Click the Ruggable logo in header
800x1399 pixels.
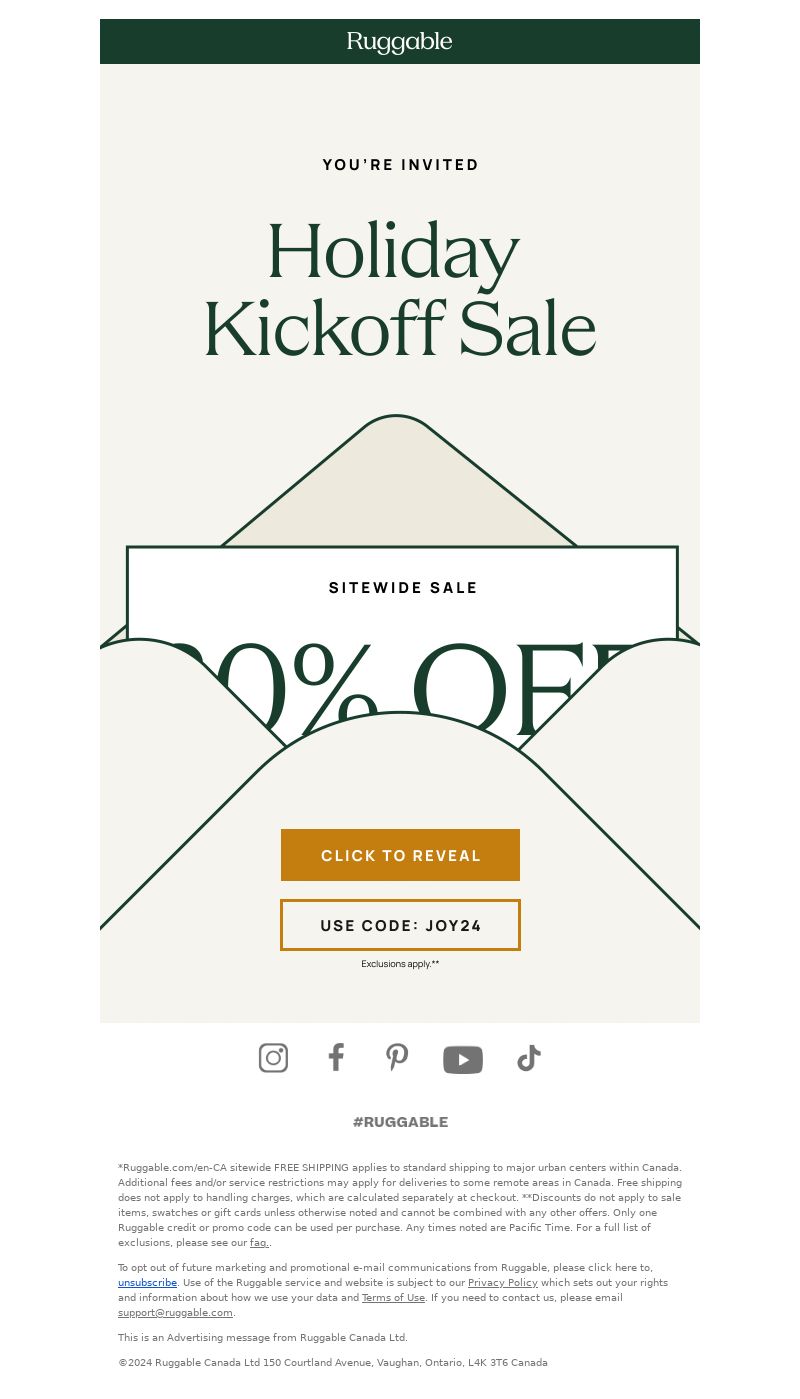(400, 42)
